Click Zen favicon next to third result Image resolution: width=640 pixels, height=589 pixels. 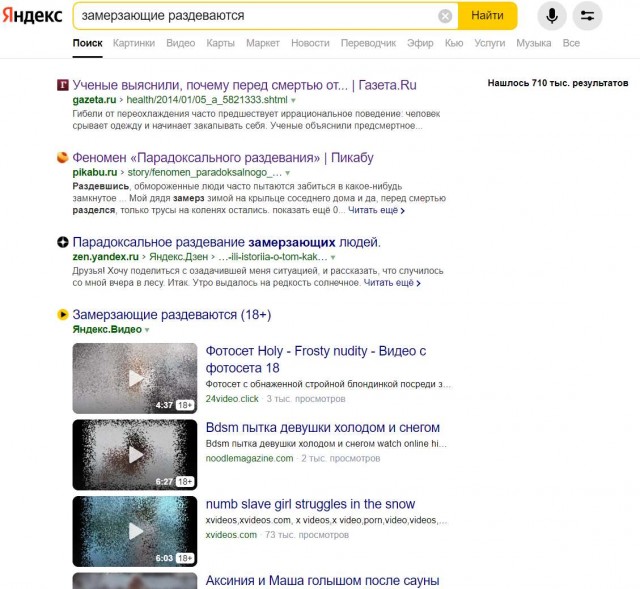62,242
